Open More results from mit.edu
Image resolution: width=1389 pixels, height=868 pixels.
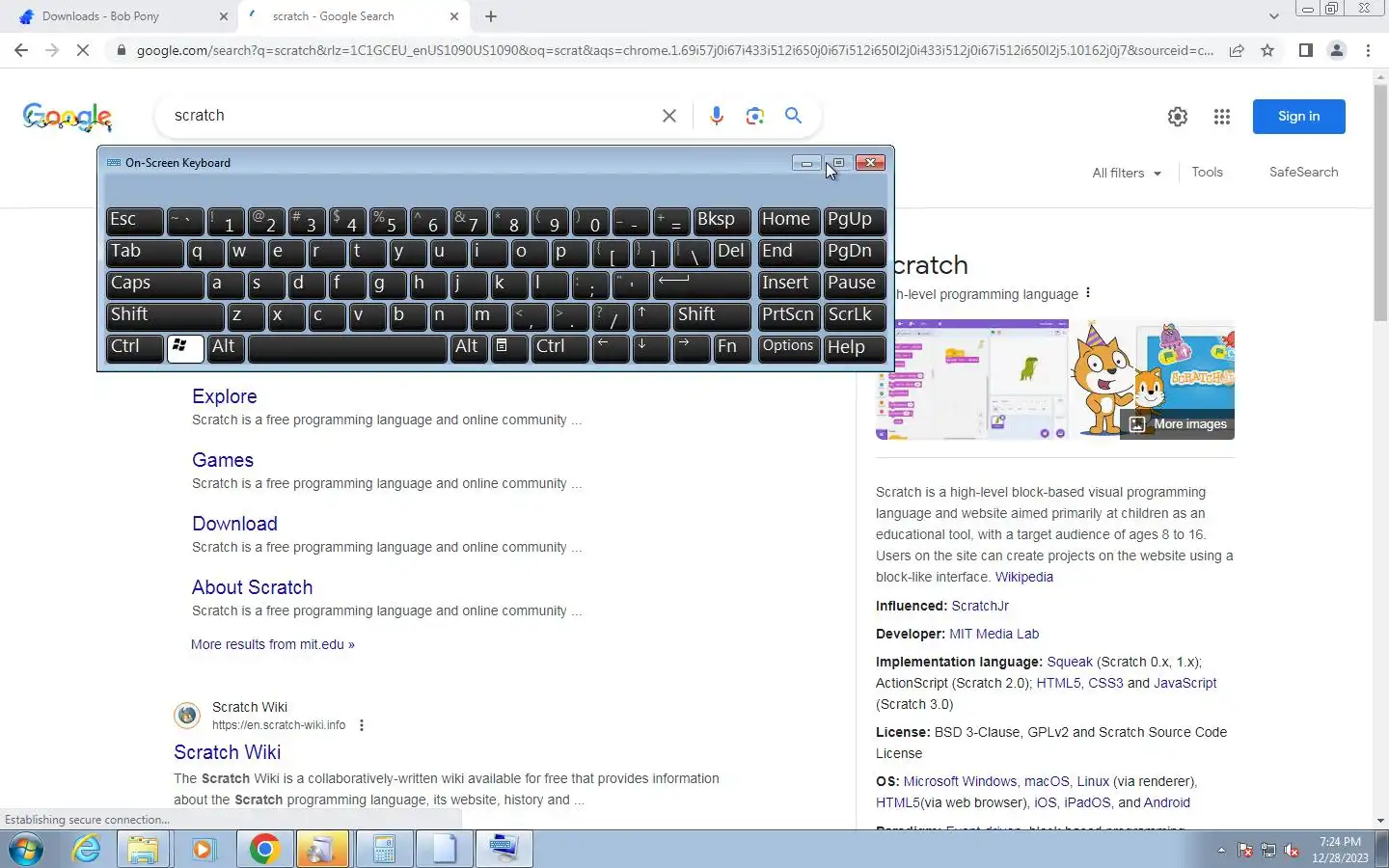tap(273, 644)
